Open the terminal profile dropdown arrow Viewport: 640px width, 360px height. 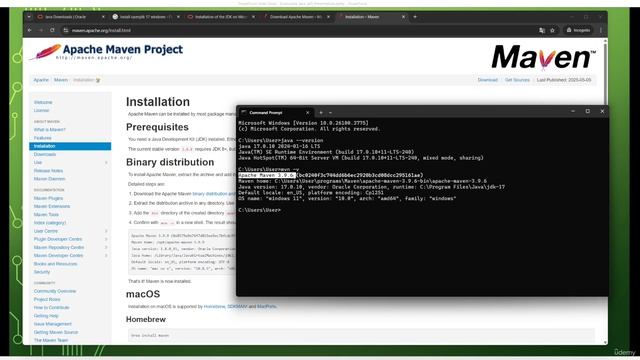(x=330, y=113)
